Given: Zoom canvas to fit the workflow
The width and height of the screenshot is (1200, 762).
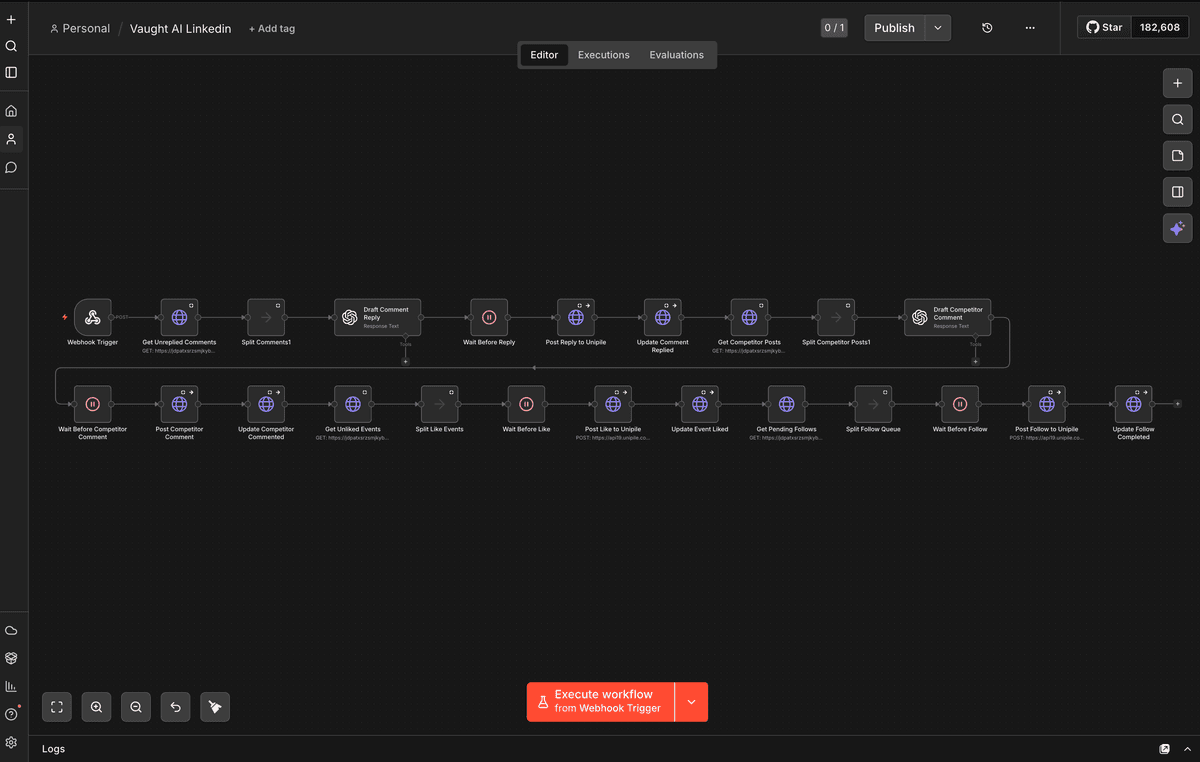Looking at the screenshot, I should (x=57, y=707).
